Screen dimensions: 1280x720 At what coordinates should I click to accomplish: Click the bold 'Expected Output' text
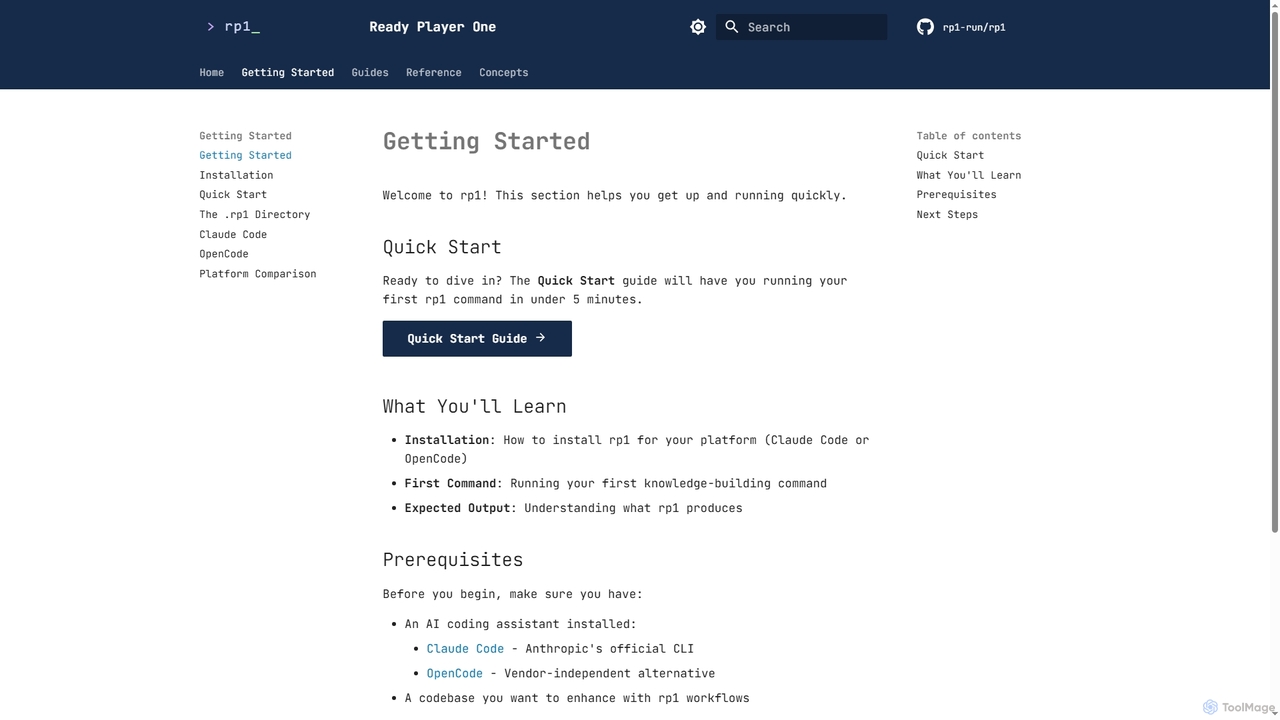[458, 508]
